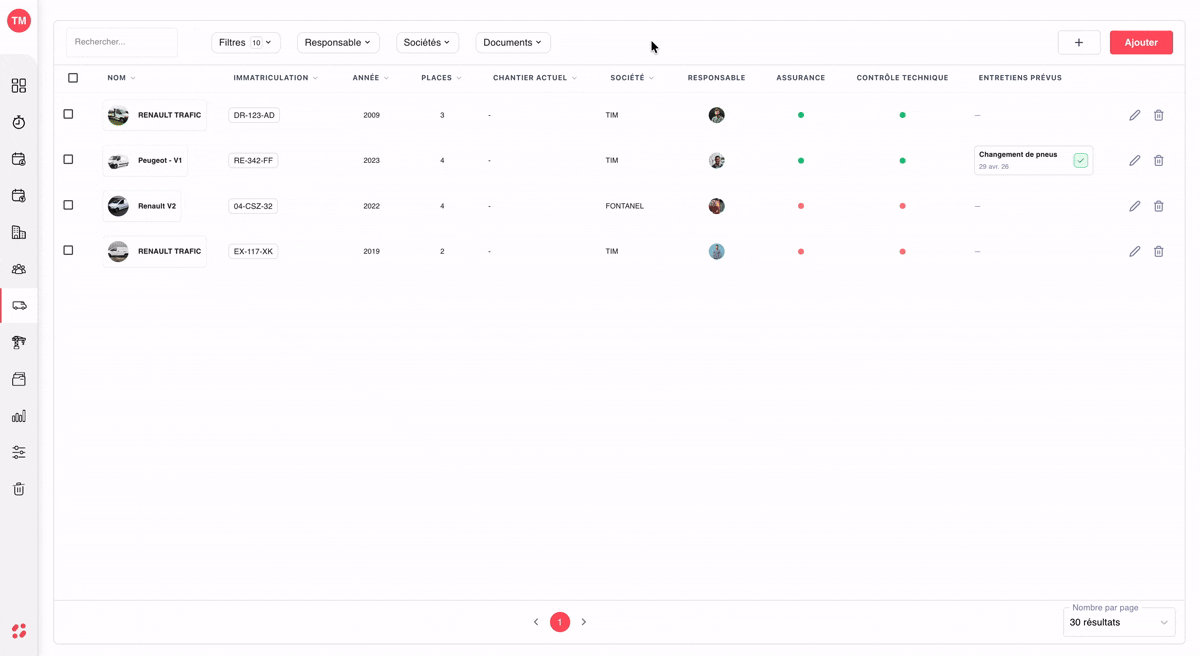Open the crane equipment icon in sidebar
Image resolution: width=1200 pixels, height=656 pixels.
[19, 342]
